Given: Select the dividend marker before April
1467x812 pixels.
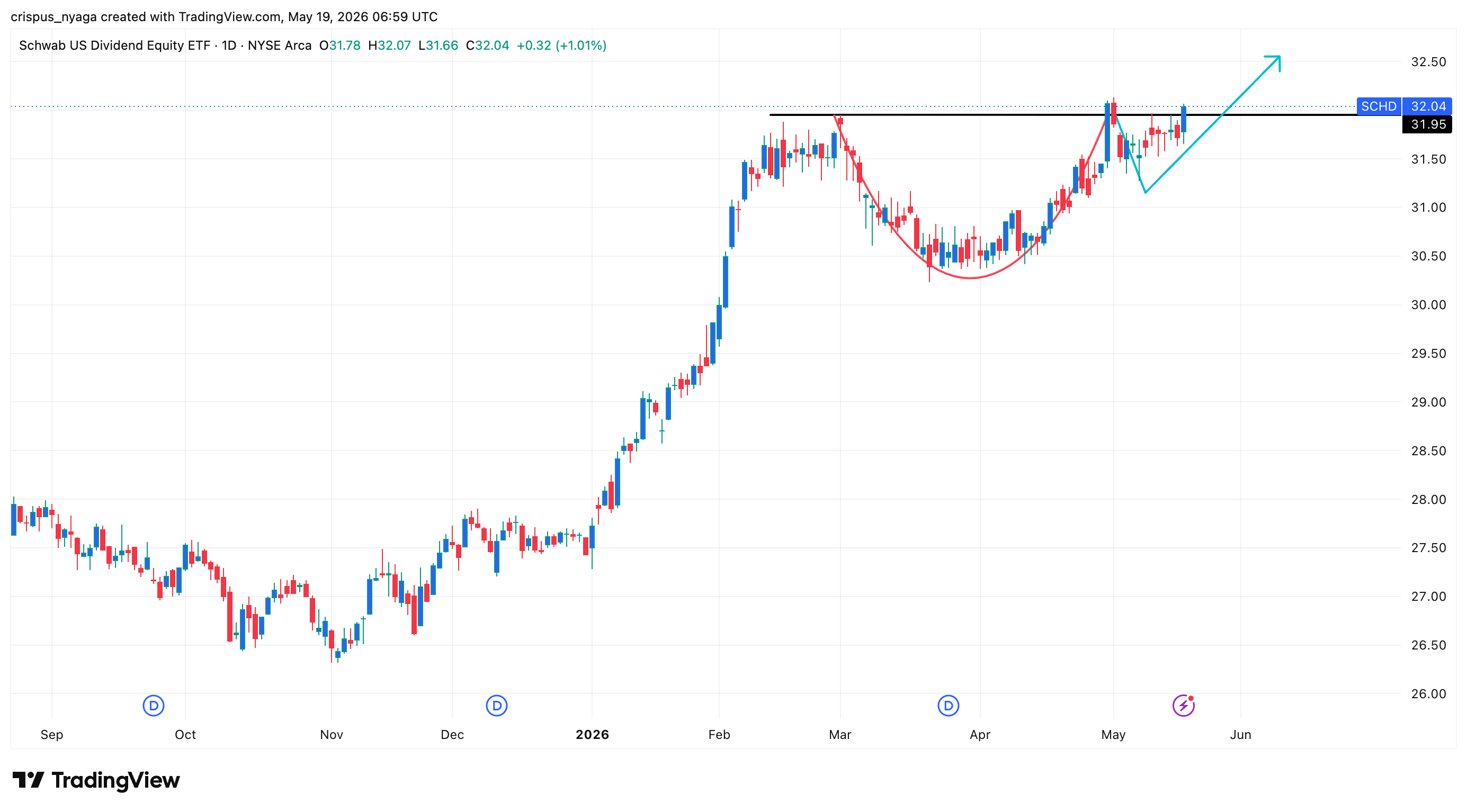Looking at the screenshot, I should pos(948,706).
